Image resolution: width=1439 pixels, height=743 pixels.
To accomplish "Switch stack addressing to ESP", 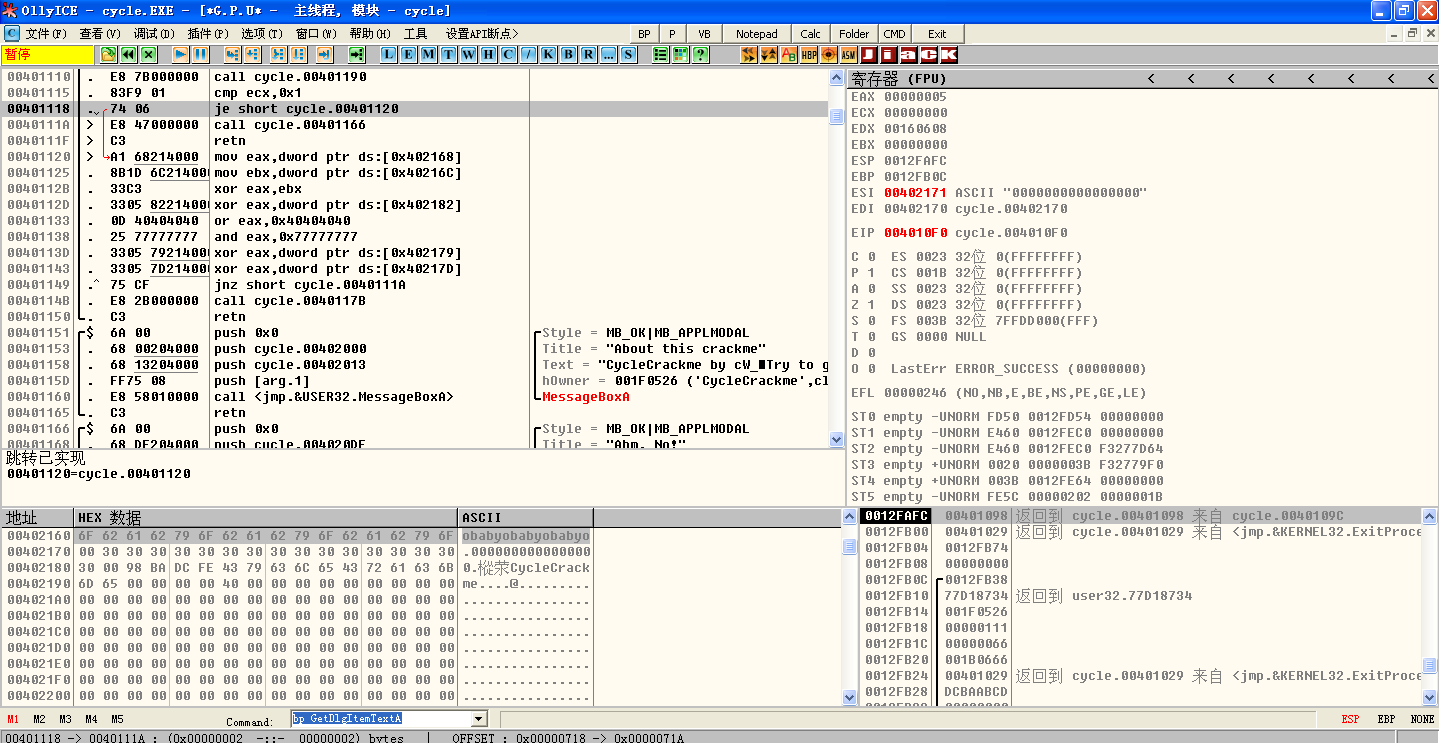I will [1350, 719].
